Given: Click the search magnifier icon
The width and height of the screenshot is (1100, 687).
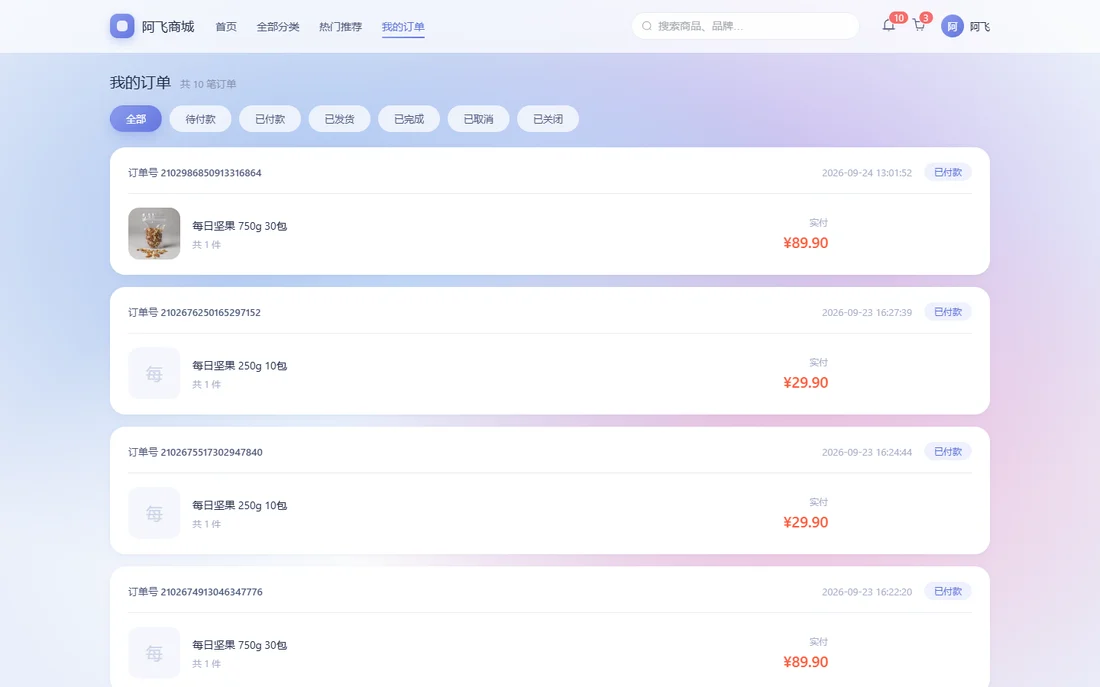Looking at the screenshot, I should 647,26.
